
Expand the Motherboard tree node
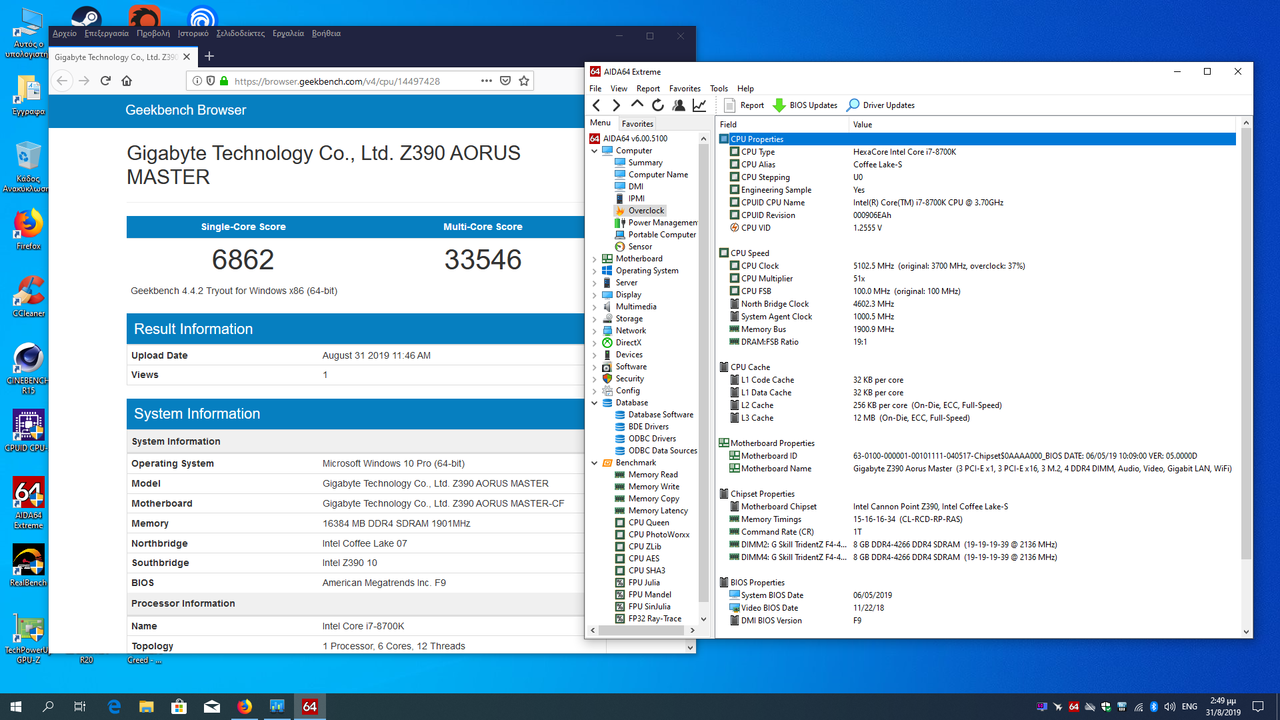click(x=594, y=259)
